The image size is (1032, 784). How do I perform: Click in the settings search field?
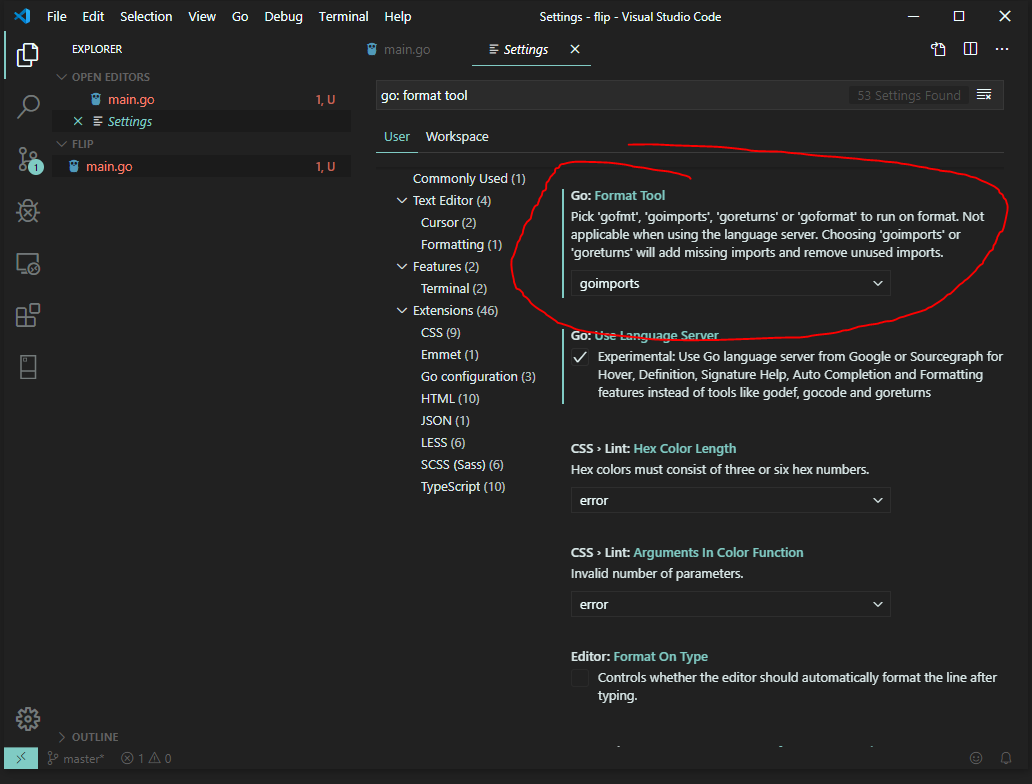[x=612, y=95]
